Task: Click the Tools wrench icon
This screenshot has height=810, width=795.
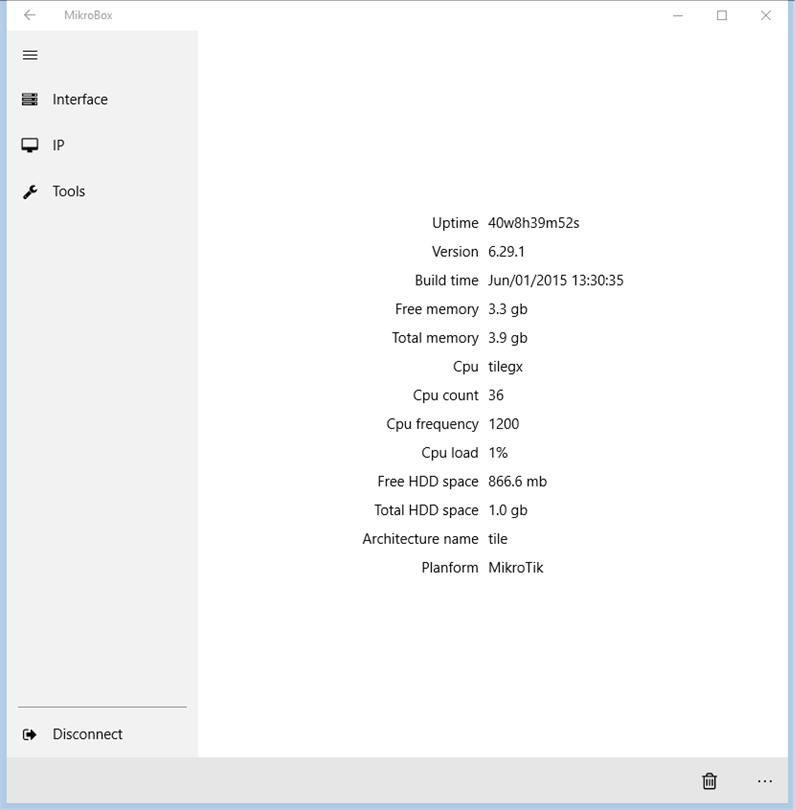Action: click(30, 192)
